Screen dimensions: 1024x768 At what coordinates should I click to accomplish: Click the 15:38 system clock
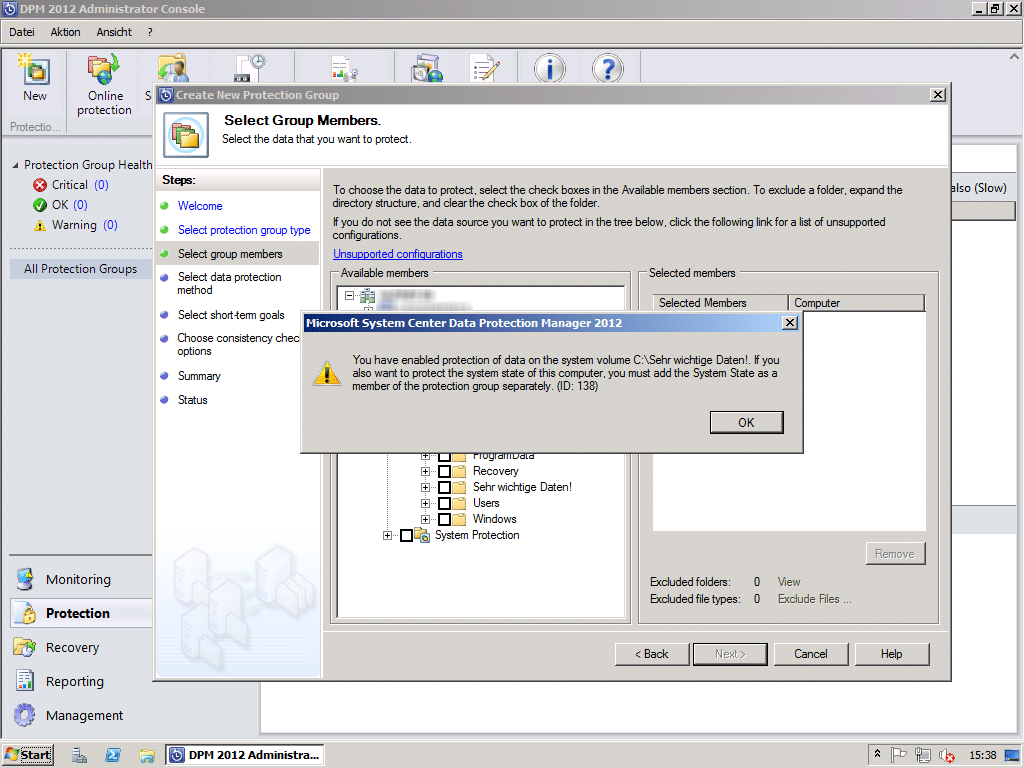tap(982, 755)
